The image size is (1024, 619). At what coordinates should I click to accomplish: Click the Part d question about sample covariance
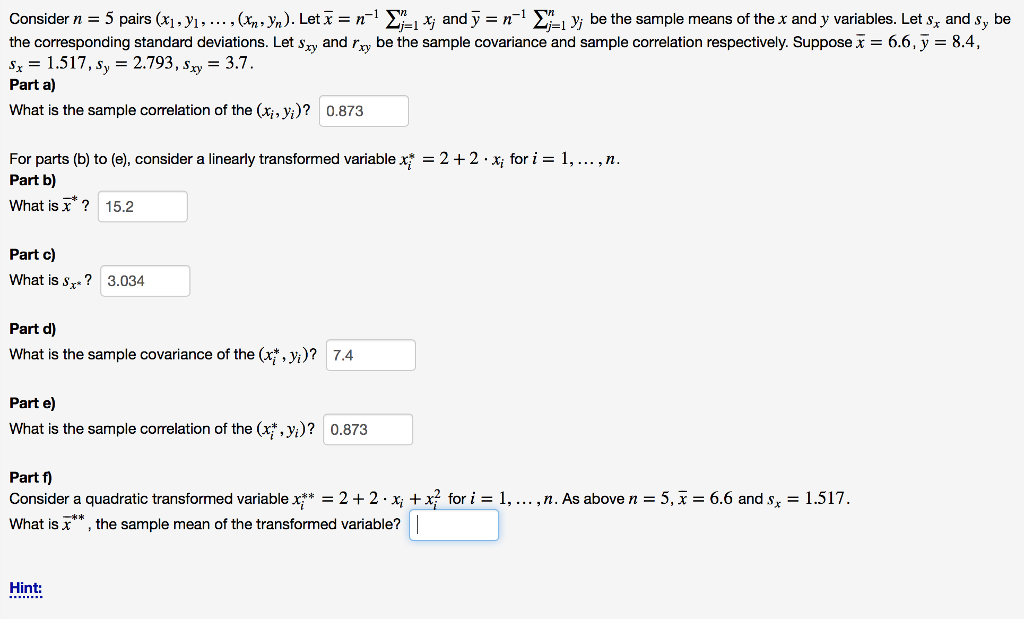coord(162,354)
